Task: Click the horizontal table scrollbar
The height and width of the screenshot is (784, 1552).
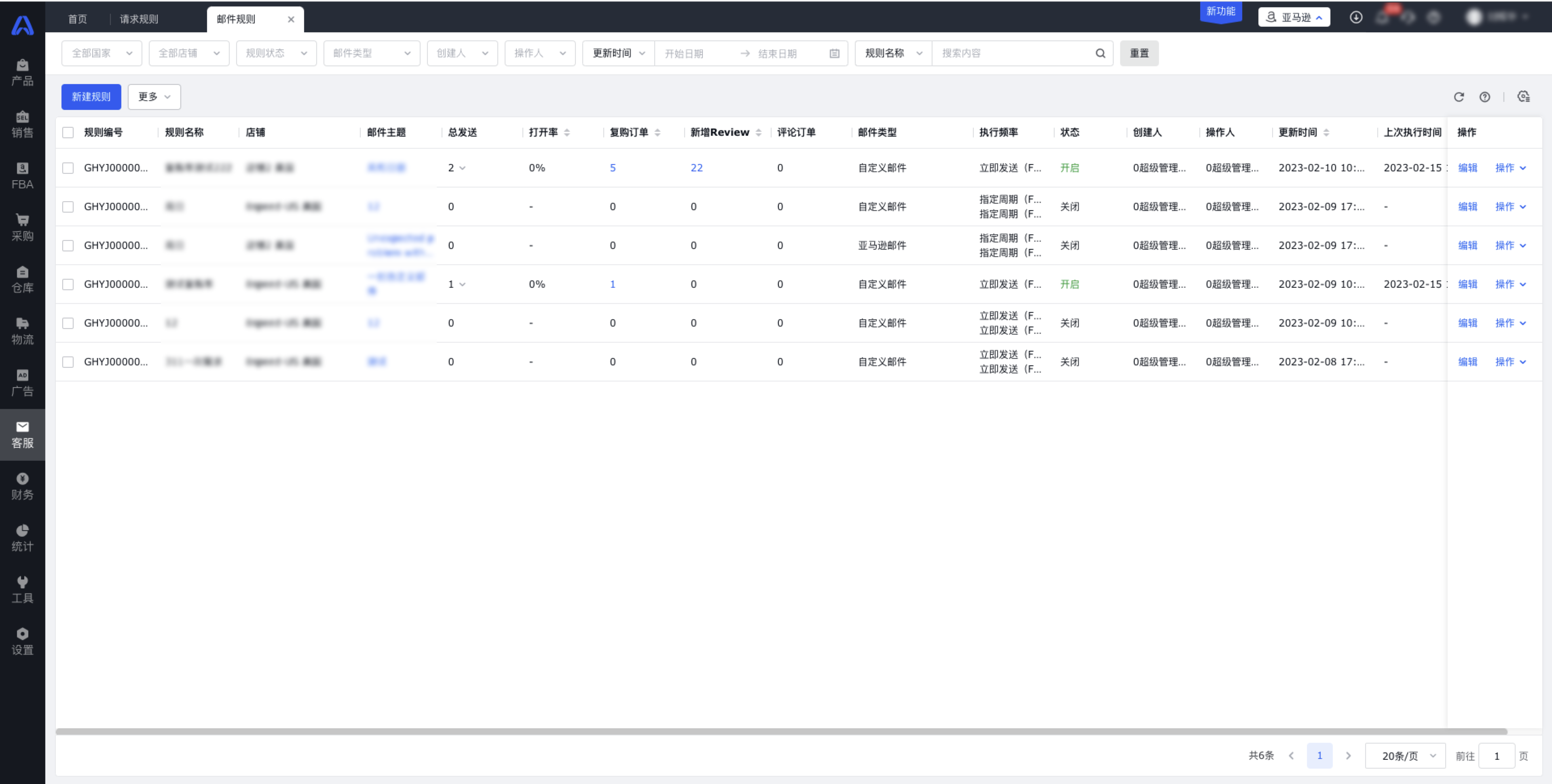Action: 781,731
